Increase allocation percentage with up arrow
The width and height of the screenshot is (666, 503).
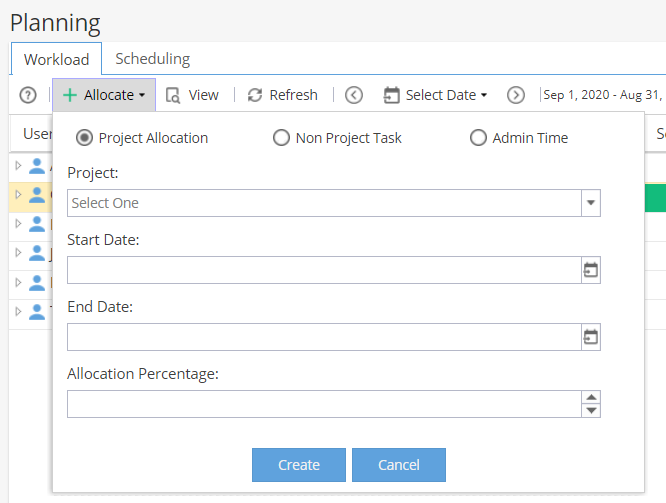pos(591,397)
